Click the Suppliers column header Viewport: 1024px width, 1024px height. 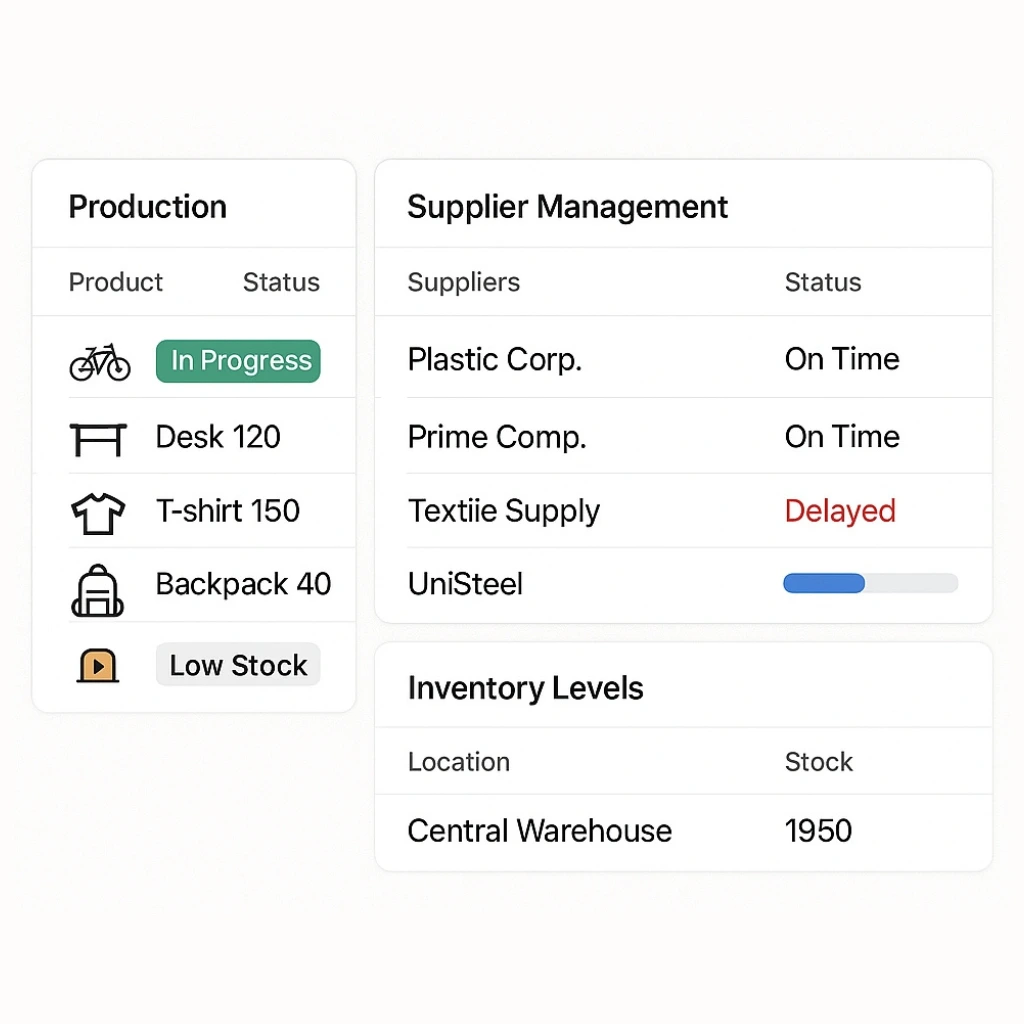tap(464, 282)
